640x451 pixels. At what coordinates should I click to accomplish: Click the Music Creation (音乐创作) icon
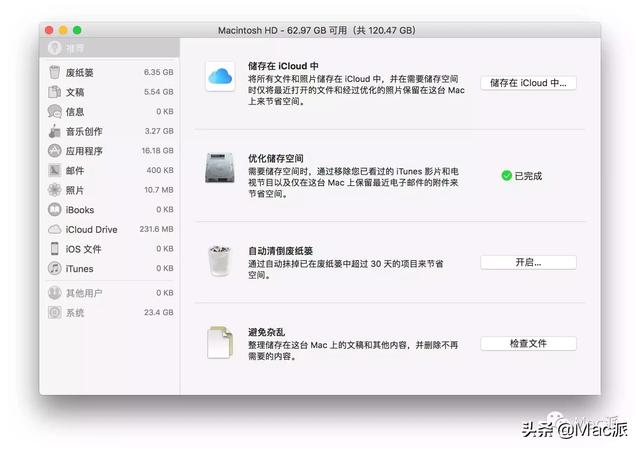pyautogui.click(x=54, y=131)
